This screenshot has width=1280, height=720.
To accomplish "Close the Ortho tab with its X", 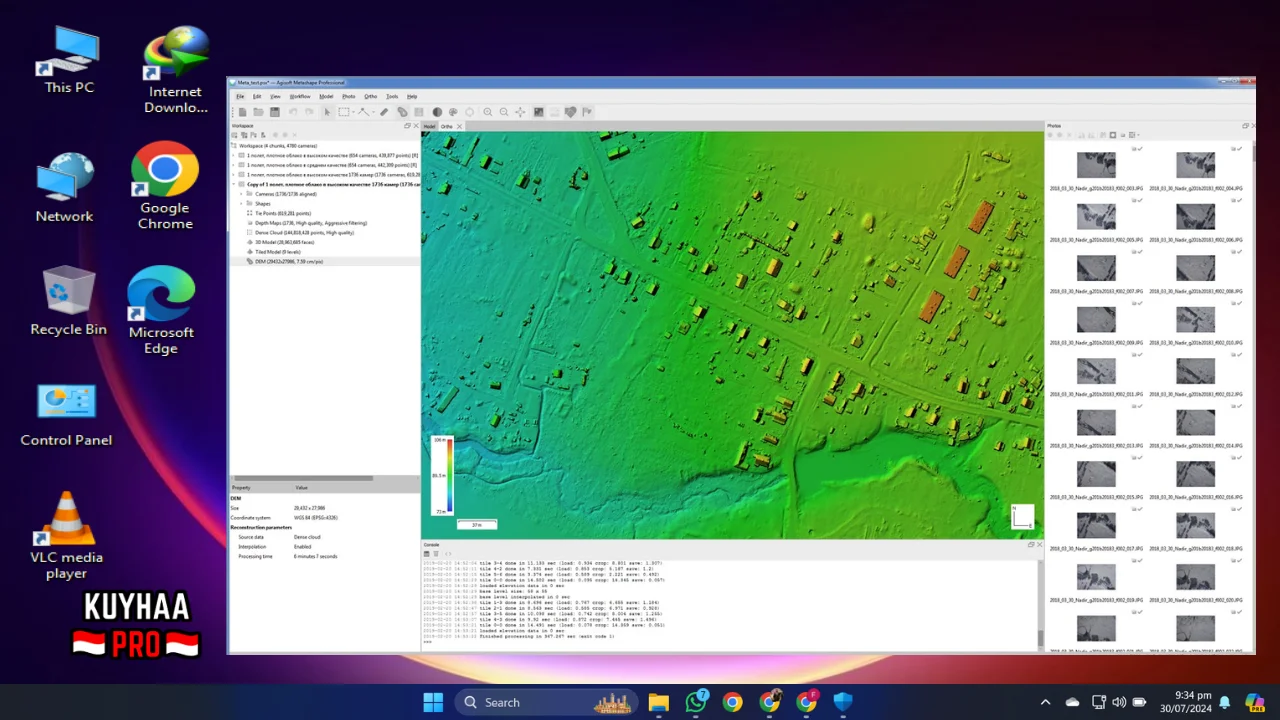I will (459, 126).
